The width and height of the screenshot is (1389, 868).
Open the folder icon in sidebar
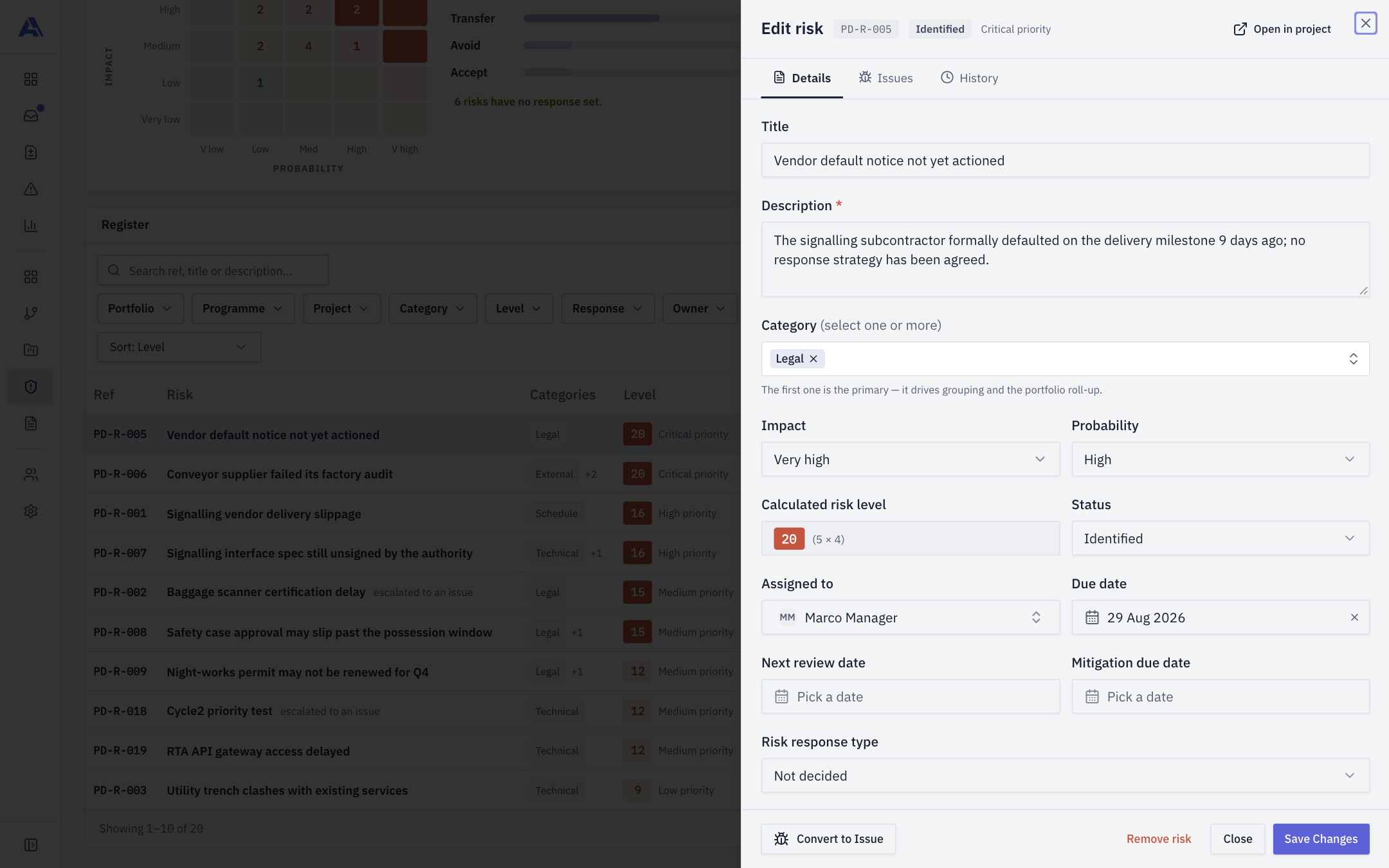coord(30,350)
